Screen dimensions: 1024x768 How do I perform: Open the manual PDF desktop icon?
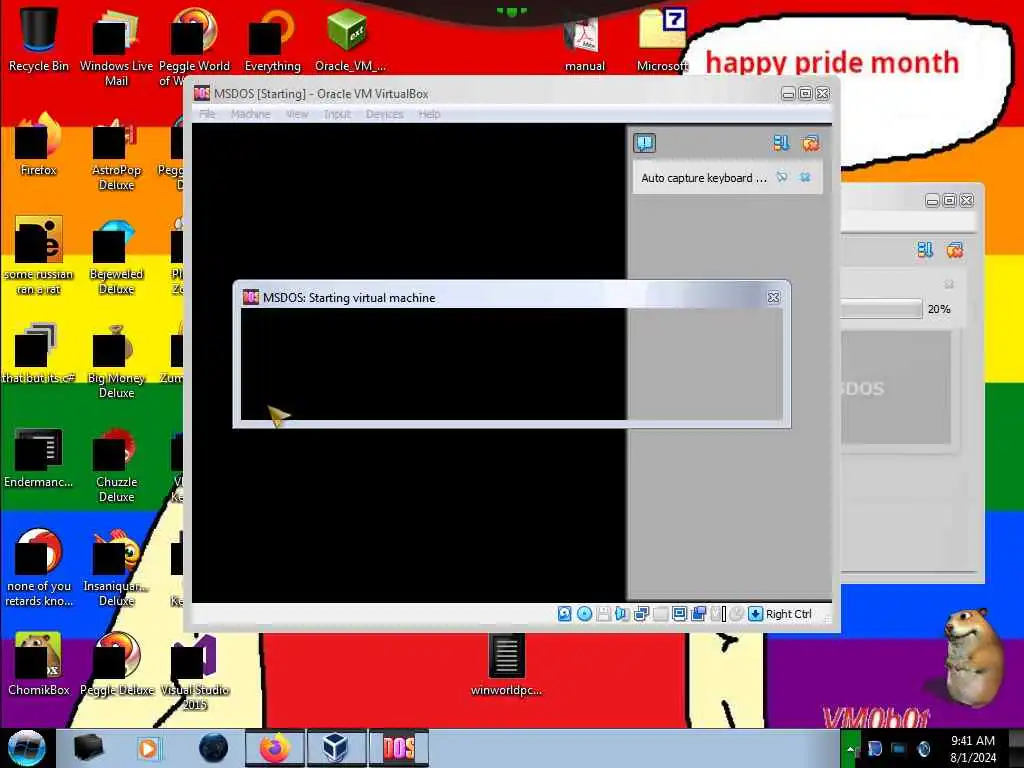[584, 42]
